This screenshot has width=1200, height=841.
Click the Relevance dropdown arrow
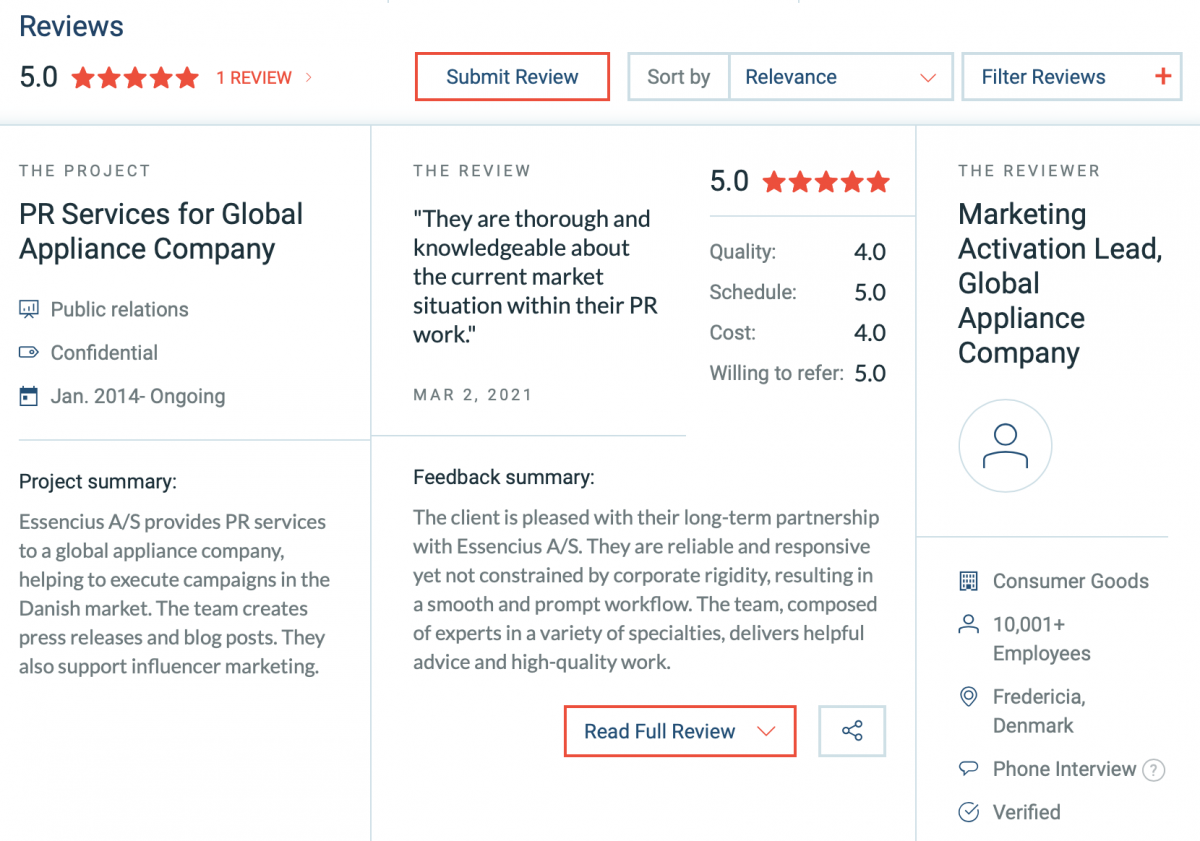pyautogui.click(x=928, y=78)
